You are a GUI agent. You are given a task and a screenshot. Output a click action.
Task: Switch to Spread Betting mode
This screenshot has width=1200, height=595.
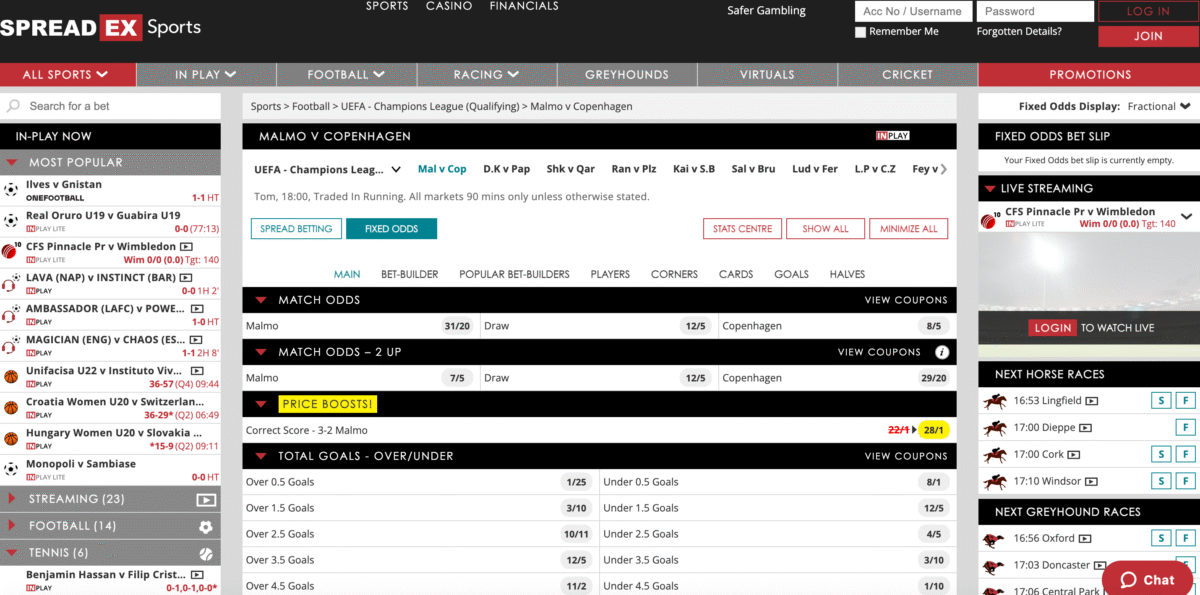(x=296, y=229)
